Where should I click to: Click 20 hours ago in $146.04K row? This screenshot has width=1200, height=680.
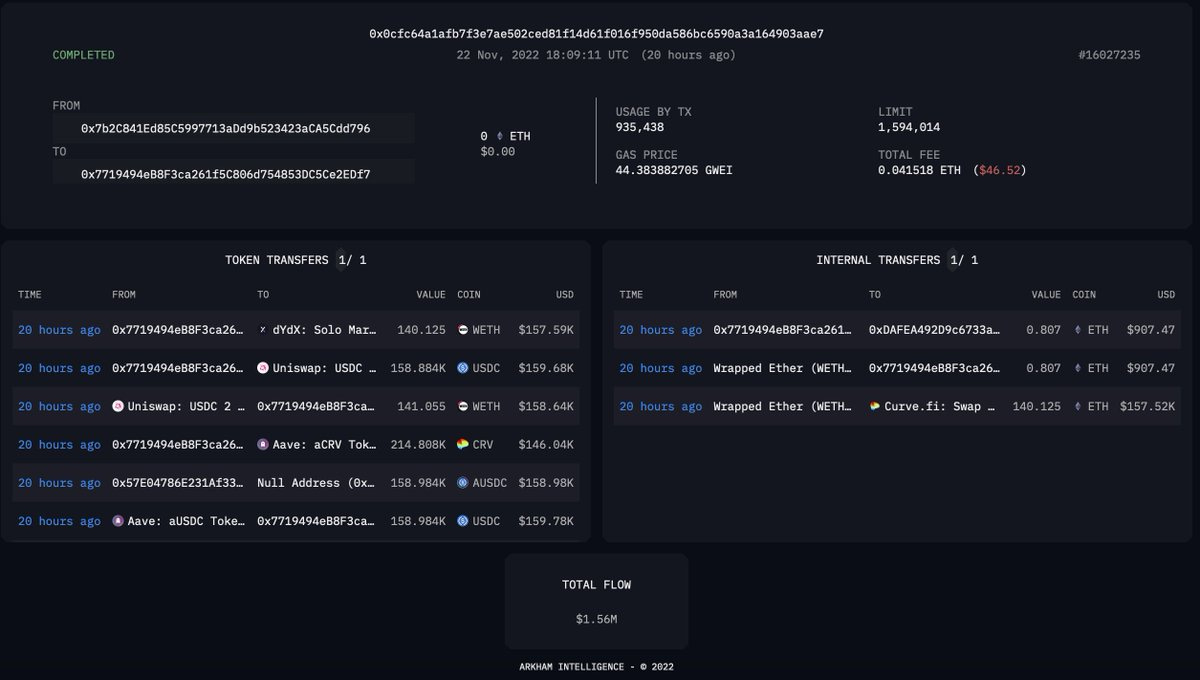click(x=59, y=444)
